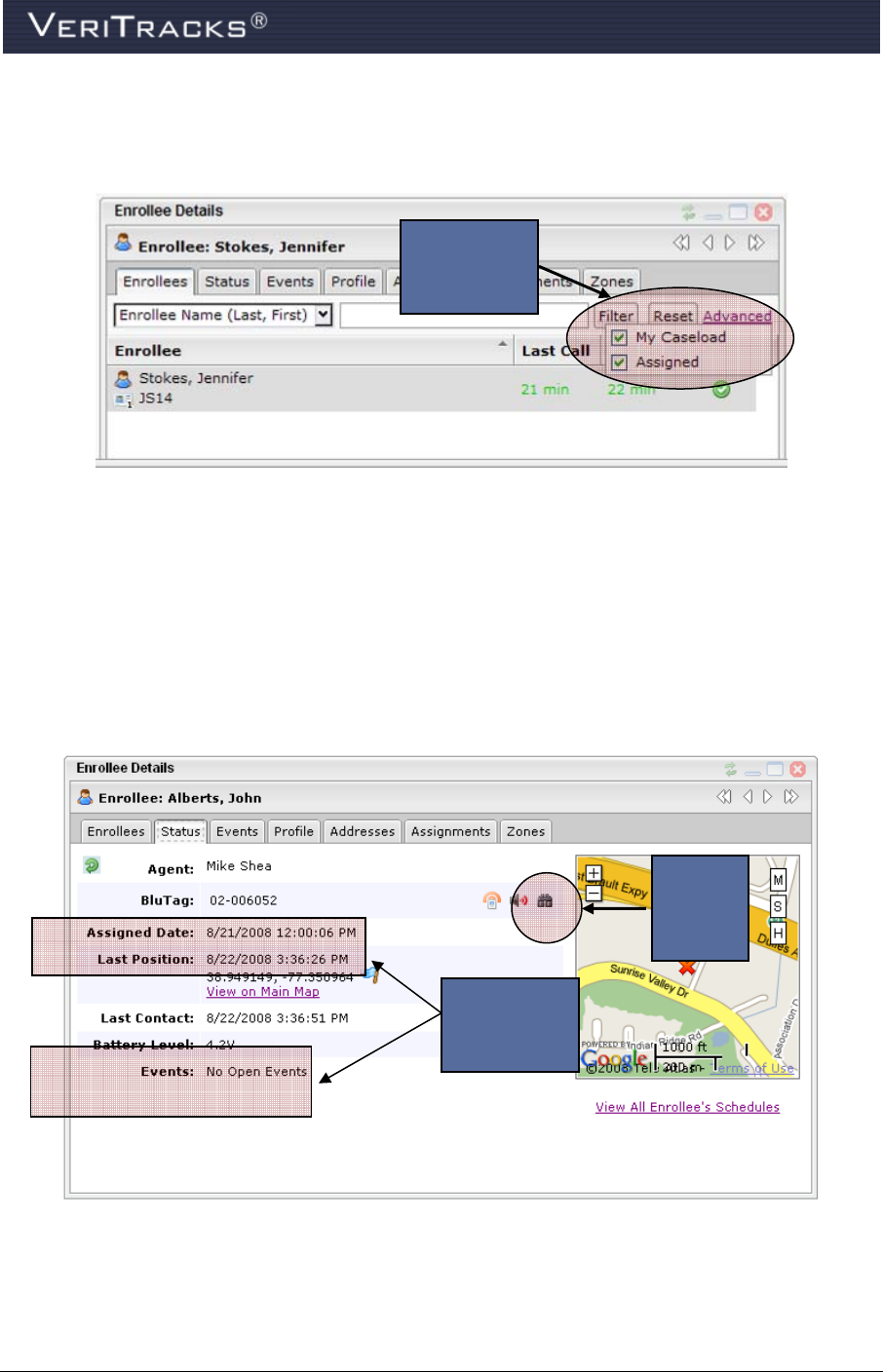Open the Assignments tab
This screenshot has width=883, height=1372.
point(450,831)
